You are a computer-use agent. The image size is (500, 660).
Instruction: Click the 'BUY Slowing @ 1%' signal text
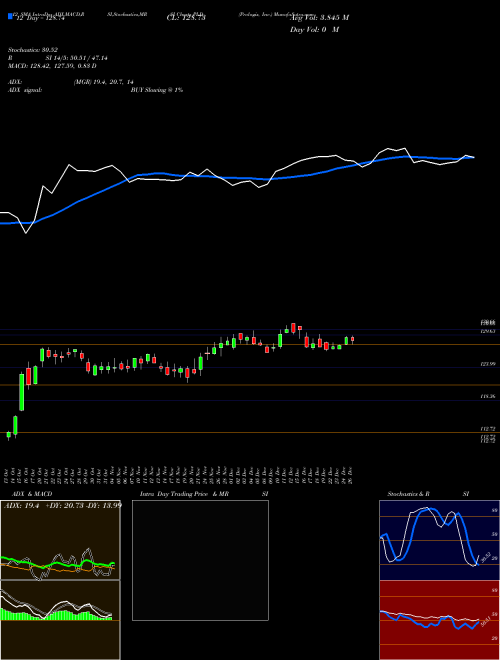[157, 90]
